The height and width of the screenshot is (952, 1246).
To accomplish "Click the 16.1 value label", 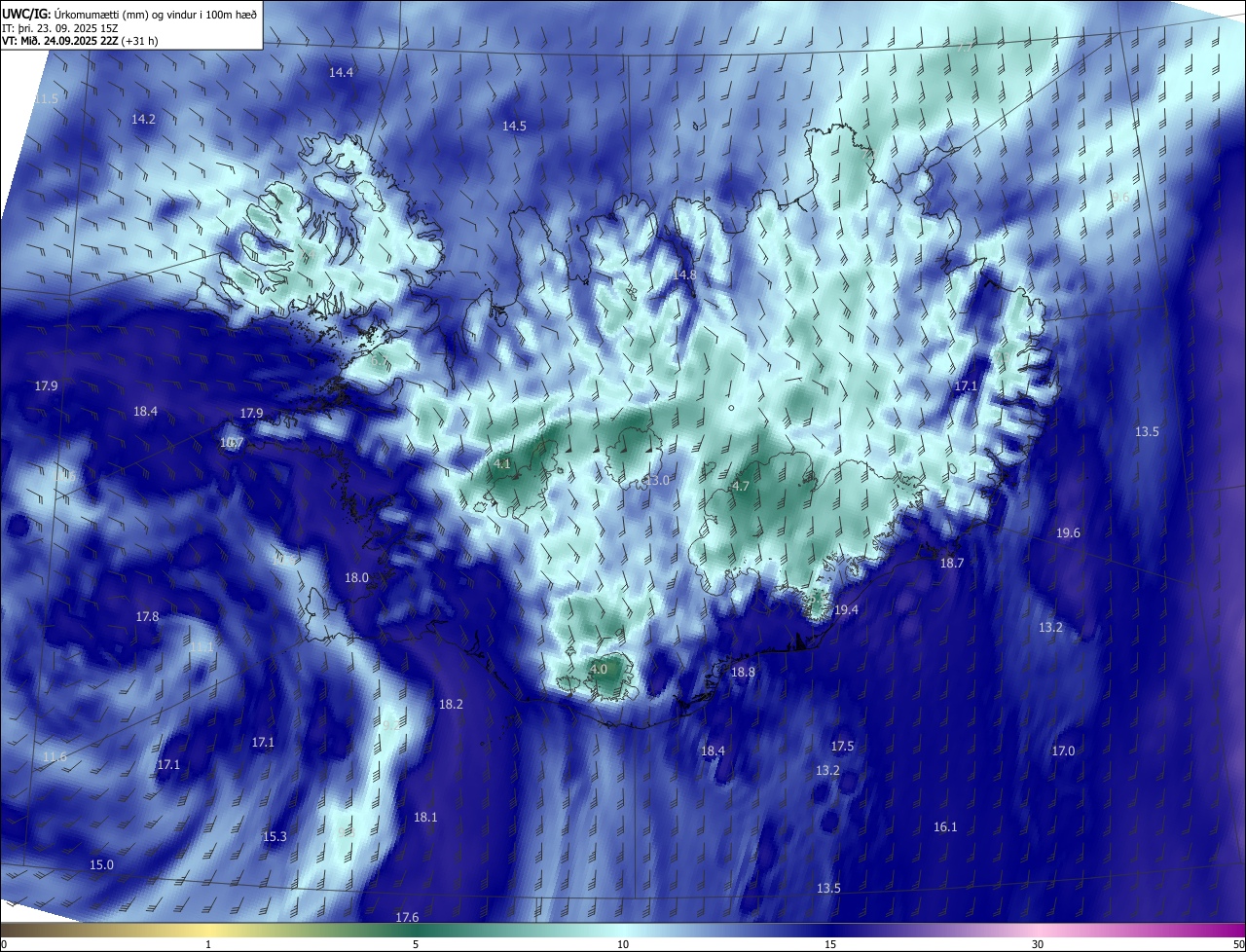I will pyautogui.click(x=945, y=827).
